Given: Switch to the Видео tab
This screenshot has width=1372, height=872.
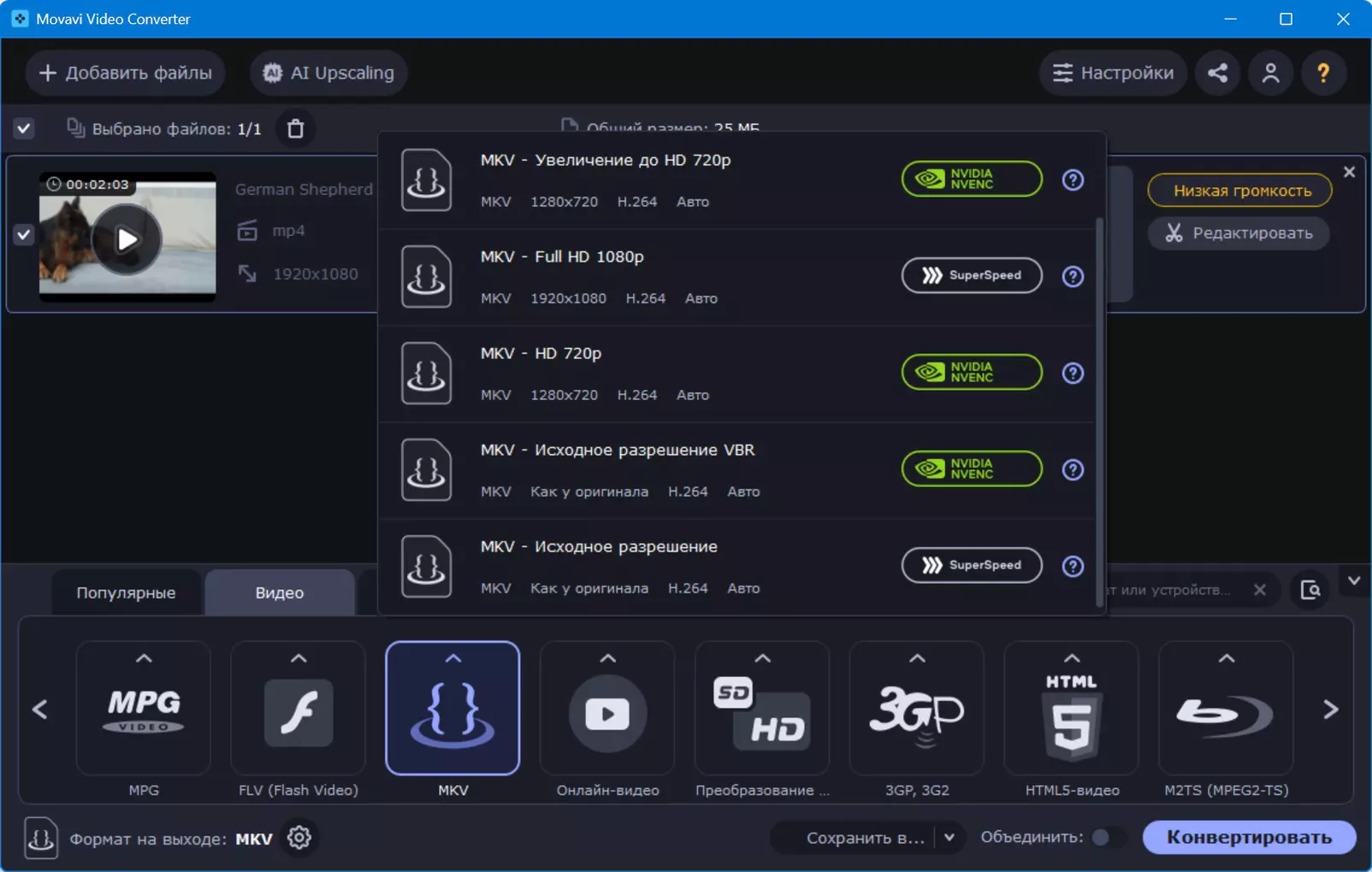Looking at the screenshot, I should (280, 592).
